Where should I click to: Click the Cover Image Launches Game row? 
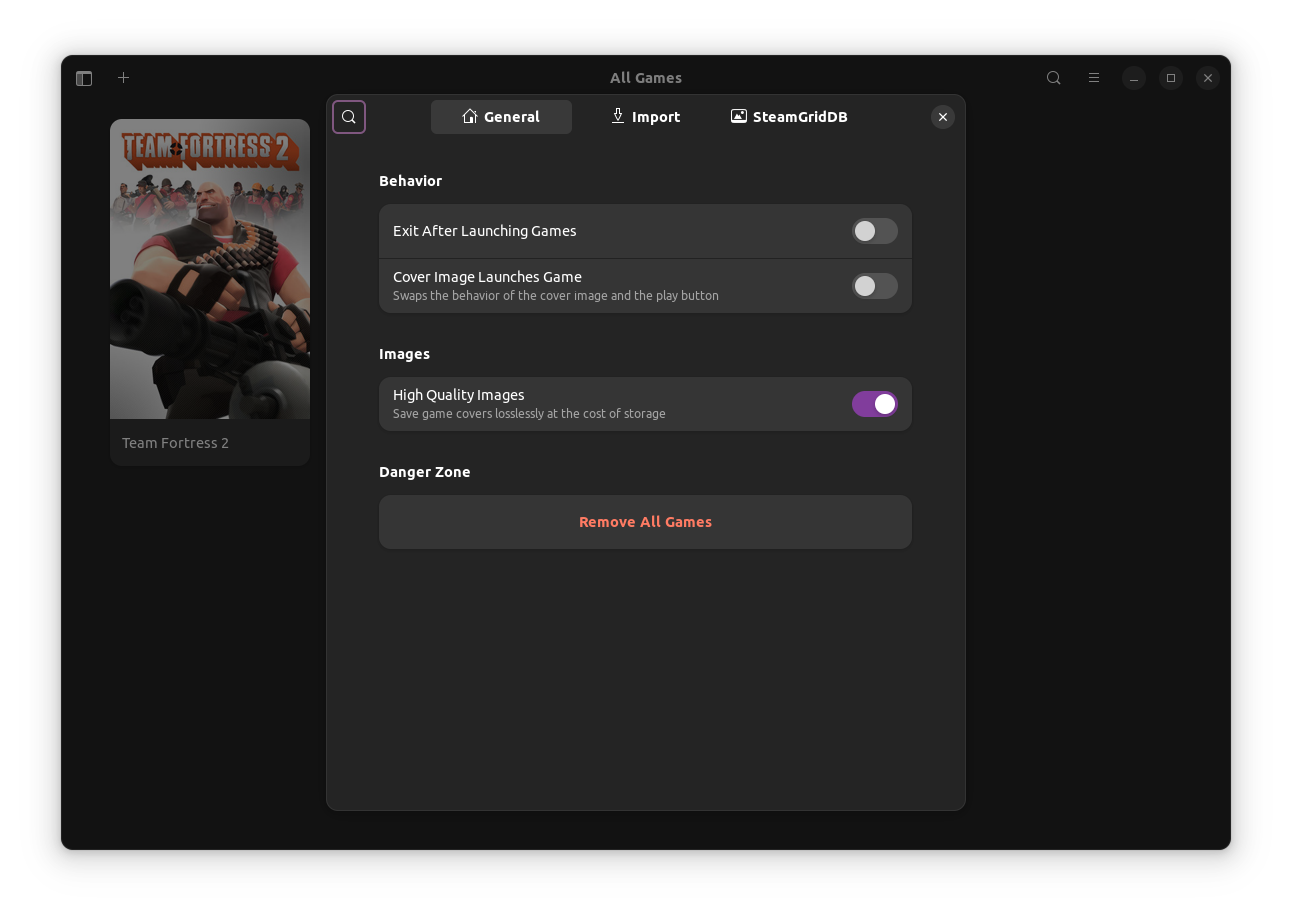600,285
